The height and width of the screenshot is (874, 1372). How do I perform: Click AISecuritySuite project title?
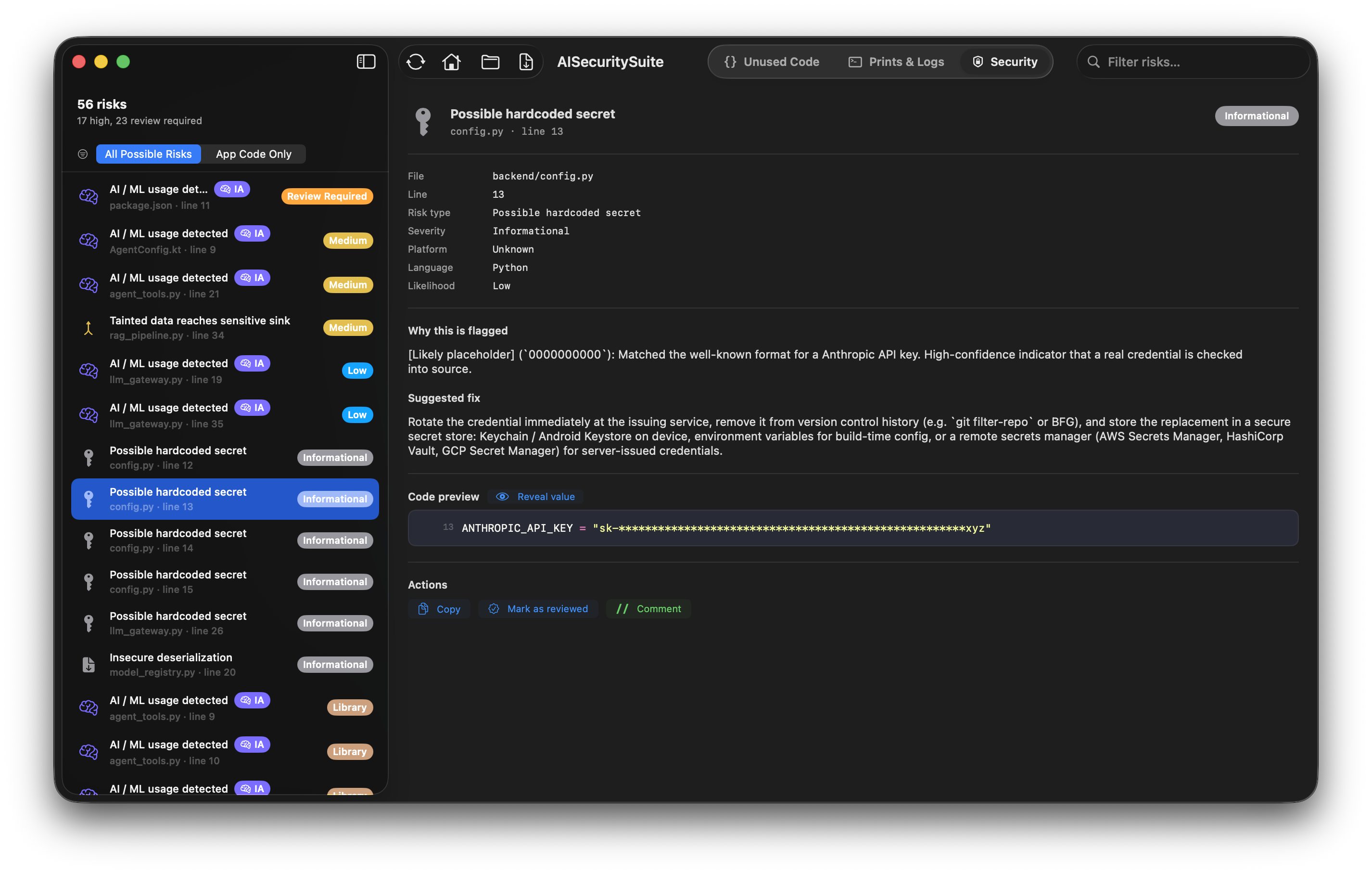click(x=610, y=62)
